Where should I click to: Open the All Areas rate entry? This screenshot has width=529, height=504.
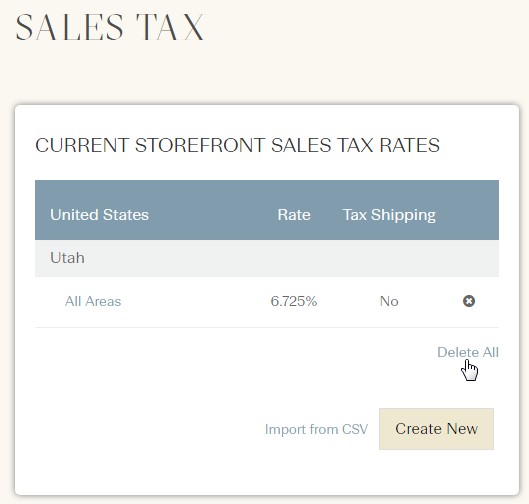(x=93, y=301)
